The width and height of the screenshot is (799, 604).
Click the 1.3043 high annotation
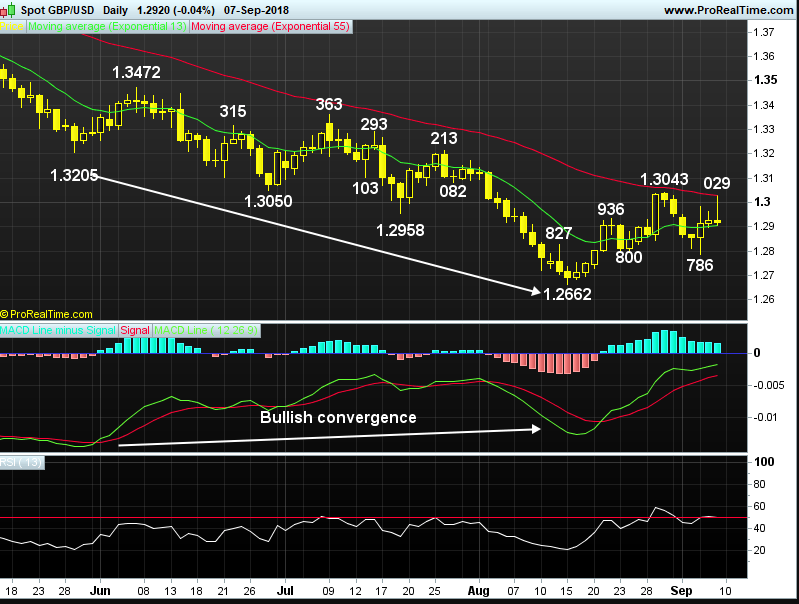[664, 179]
